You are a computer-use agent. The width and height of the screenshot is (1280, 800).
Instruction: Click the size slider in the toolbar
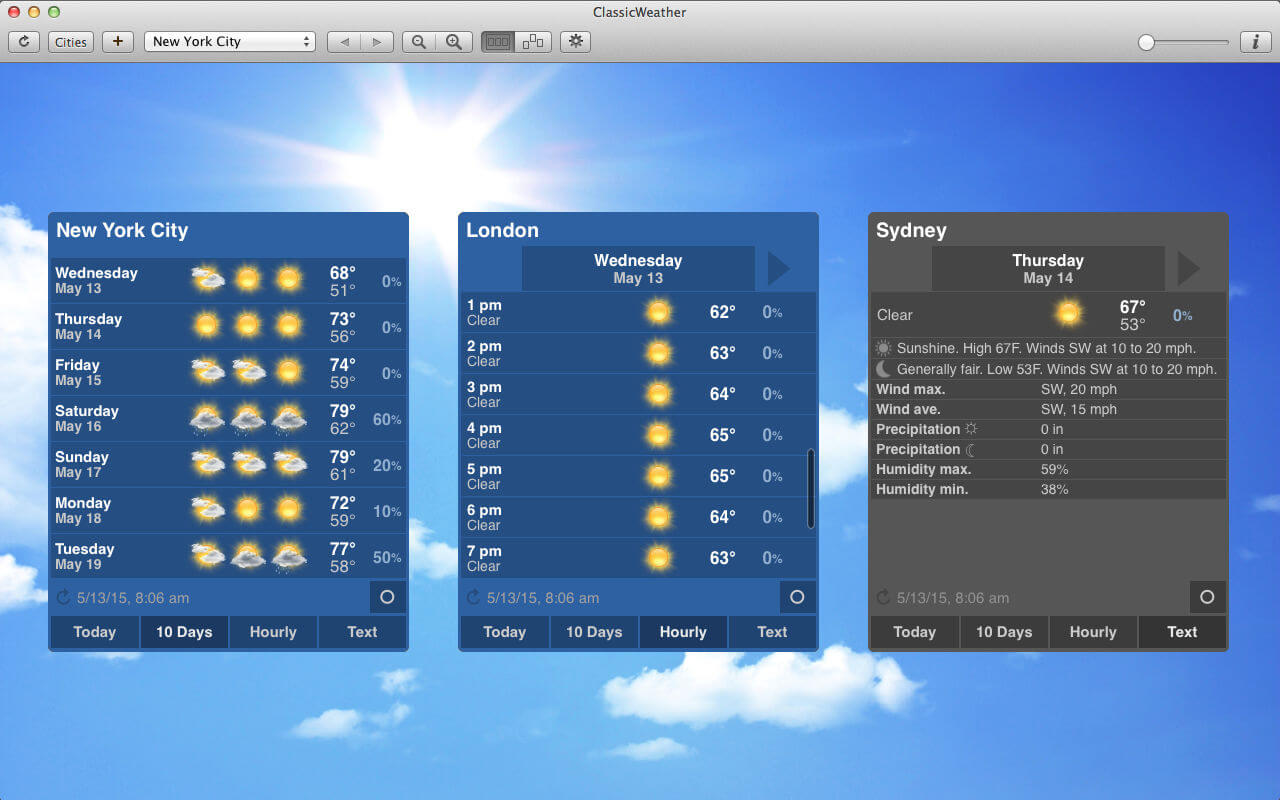pos(1183,42)
